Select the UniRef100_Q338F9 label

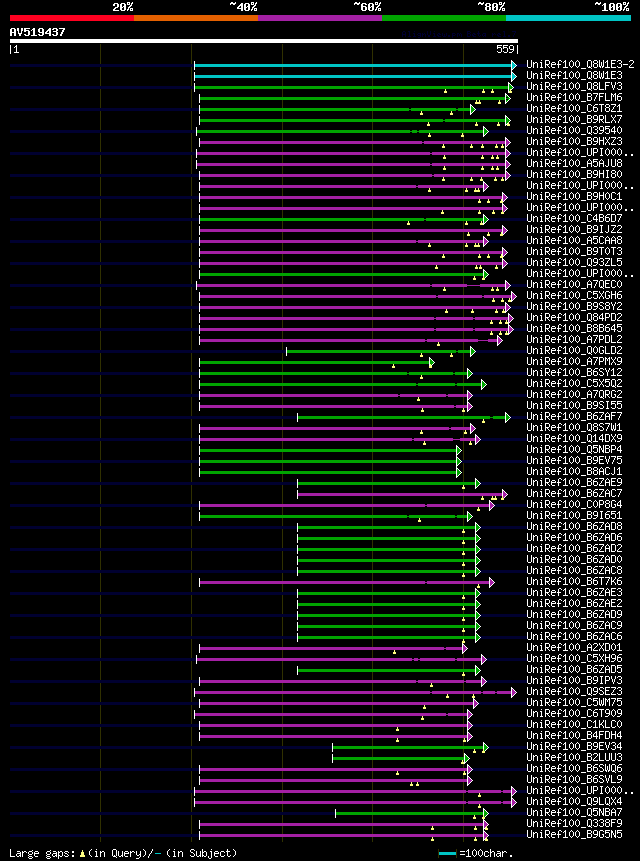coord(575,823)
